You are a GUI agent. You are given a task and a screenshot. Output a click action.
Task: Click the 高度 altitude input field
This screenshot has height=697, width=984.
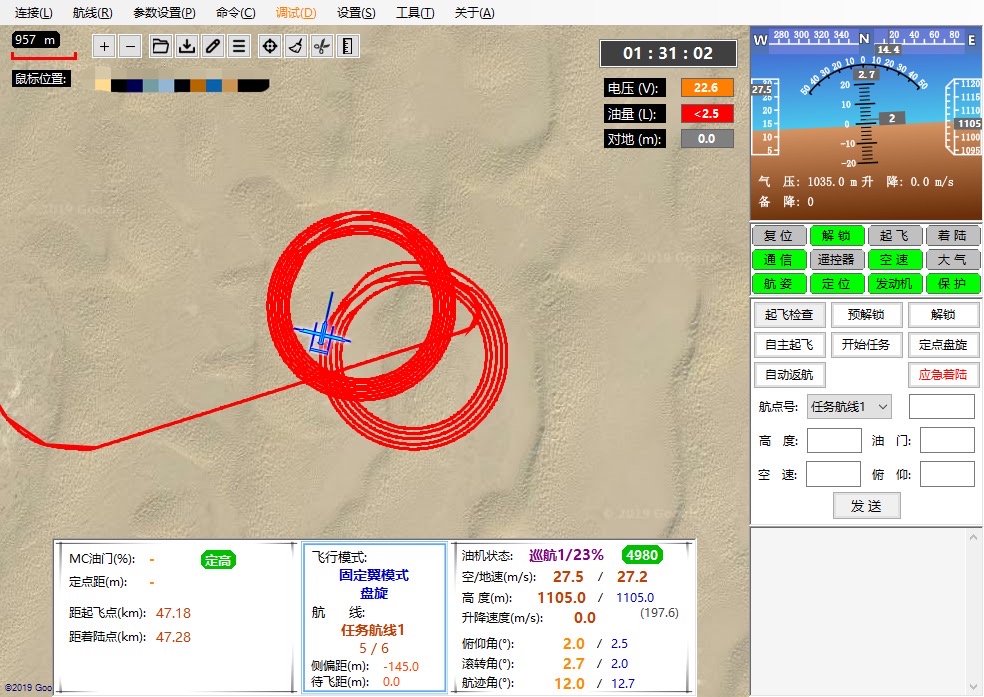(x=834, y=440)
